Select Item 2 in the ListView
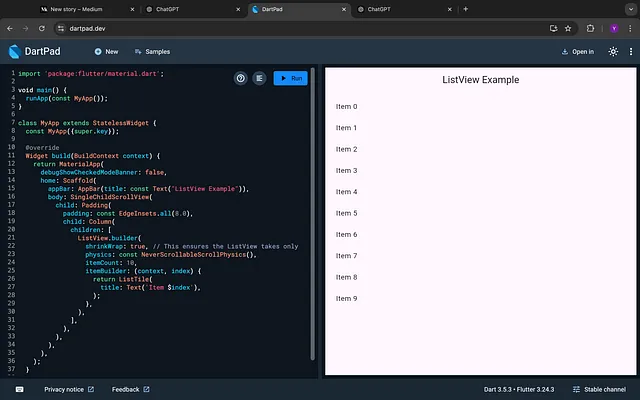This screenshot has height=400, width=640. (x=480, y=149)
